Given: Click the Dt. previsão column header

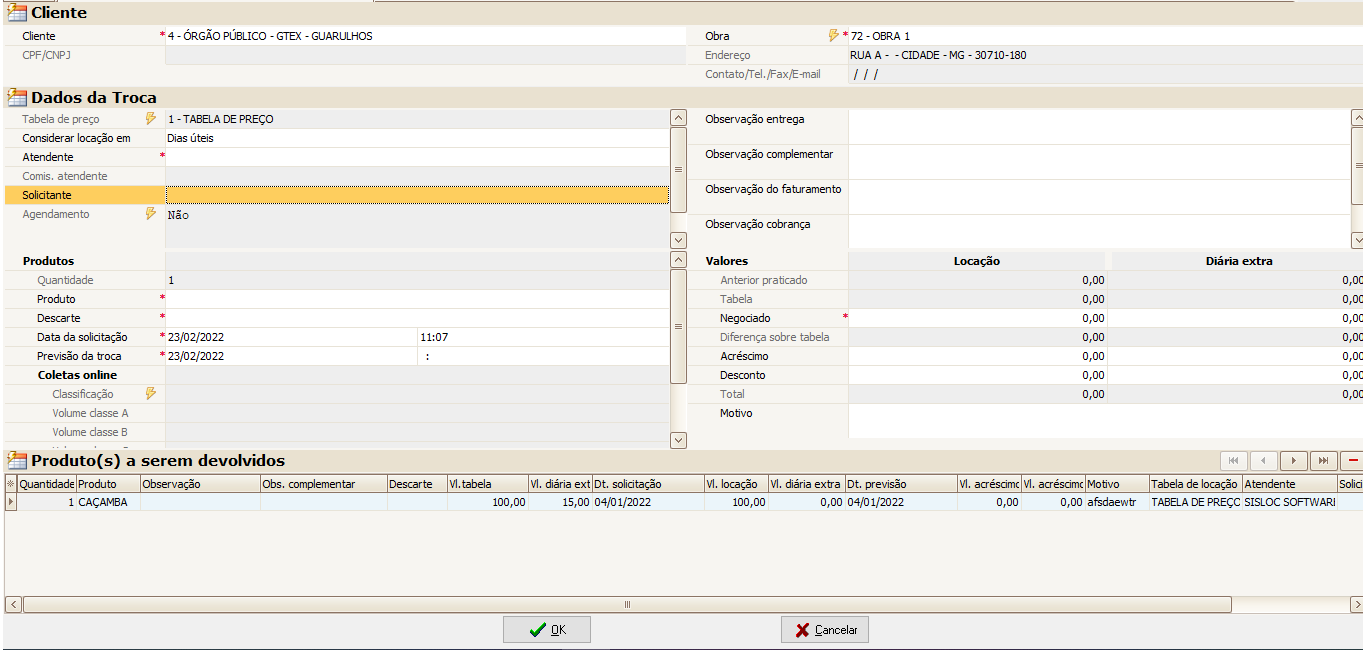Looking at the screenshot, I should (x=901, y=484).
